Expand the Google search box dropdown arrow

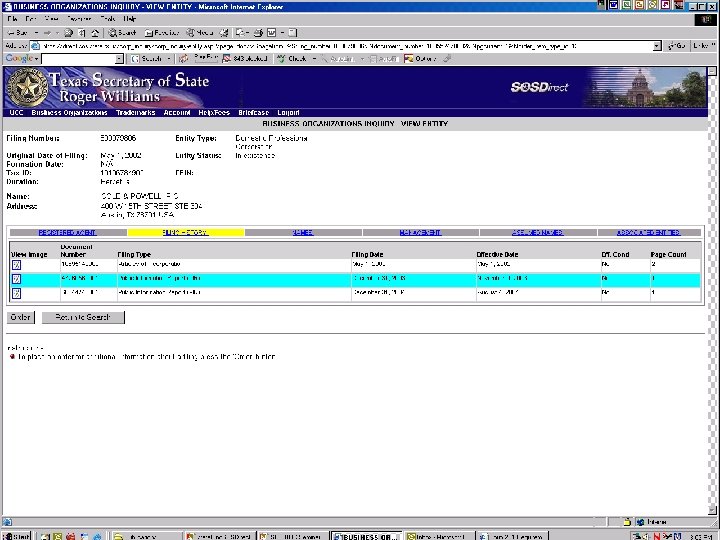[x=119, y=59]
